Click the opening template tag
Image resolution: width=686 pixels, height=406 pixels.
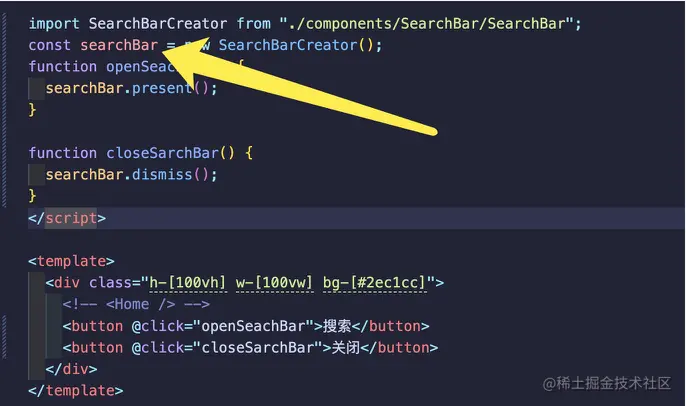click(x=71, y=261)
